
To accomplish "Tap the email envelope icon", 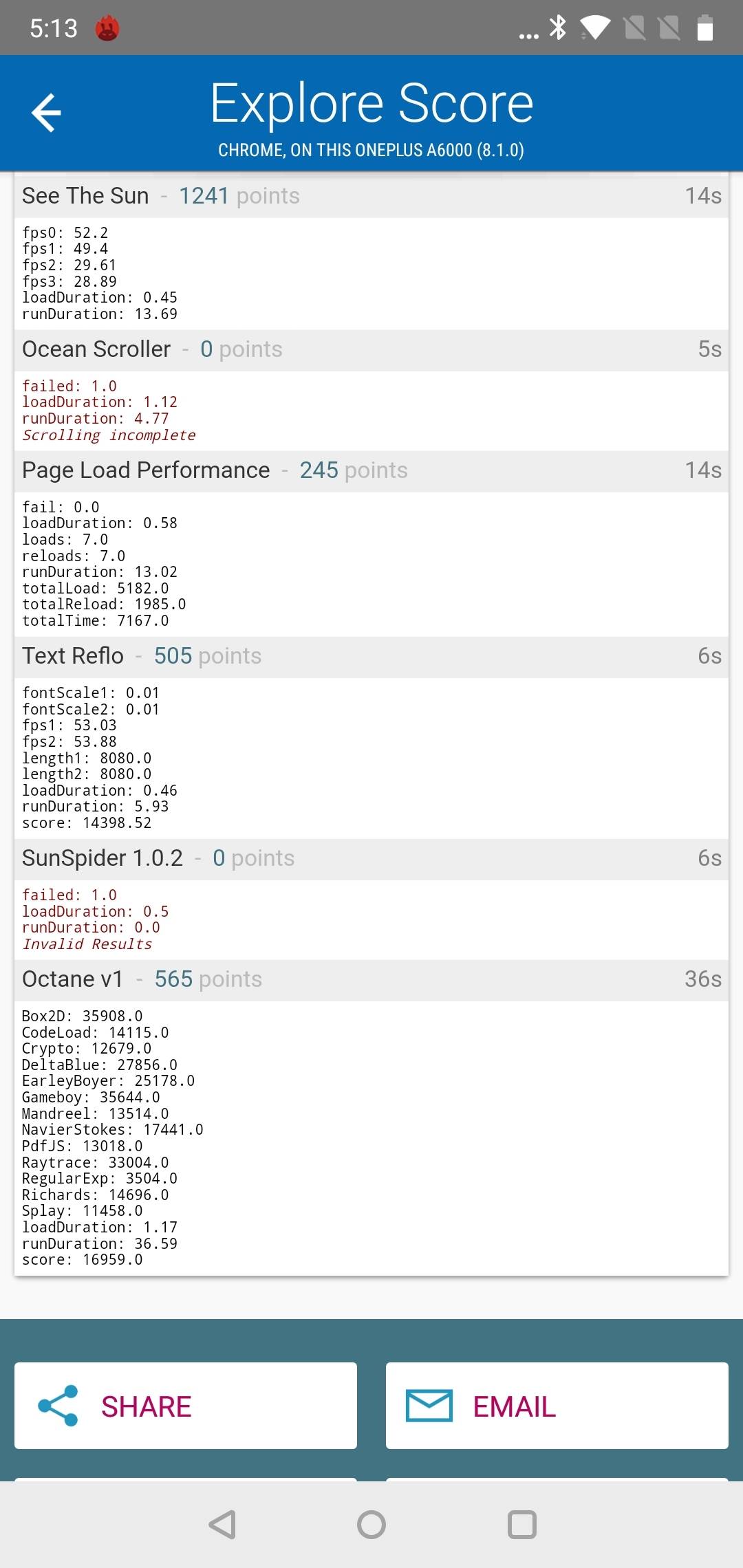I will (429, 1405).
